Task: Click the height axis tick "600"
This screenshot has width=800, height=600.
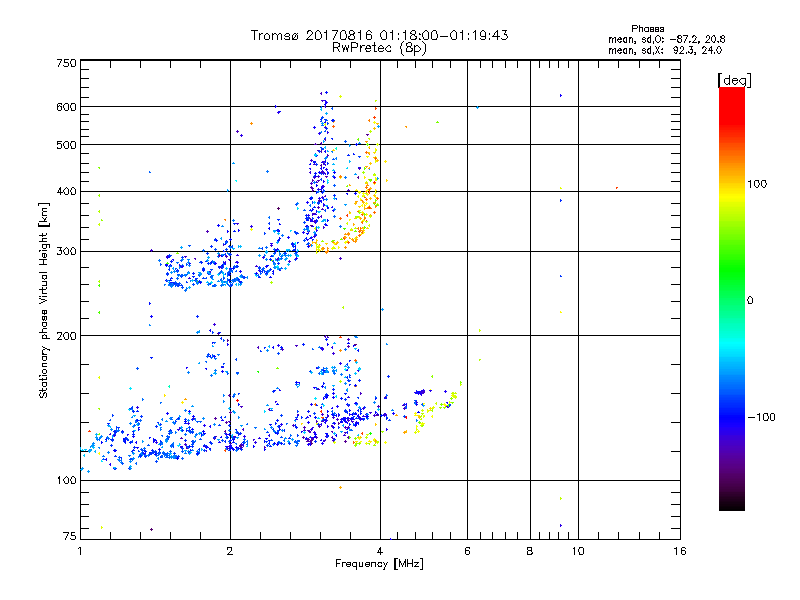Action: coord(66,107)
